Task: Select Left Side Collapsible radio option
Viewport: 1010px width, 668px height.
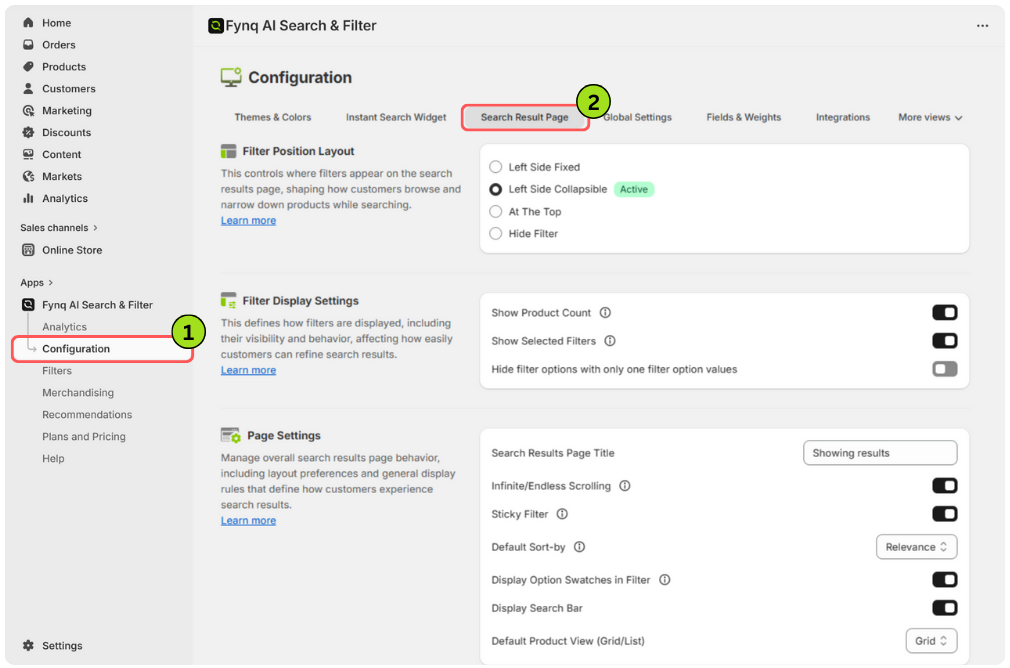Action: pyautogui.click(x=495, y=189)
